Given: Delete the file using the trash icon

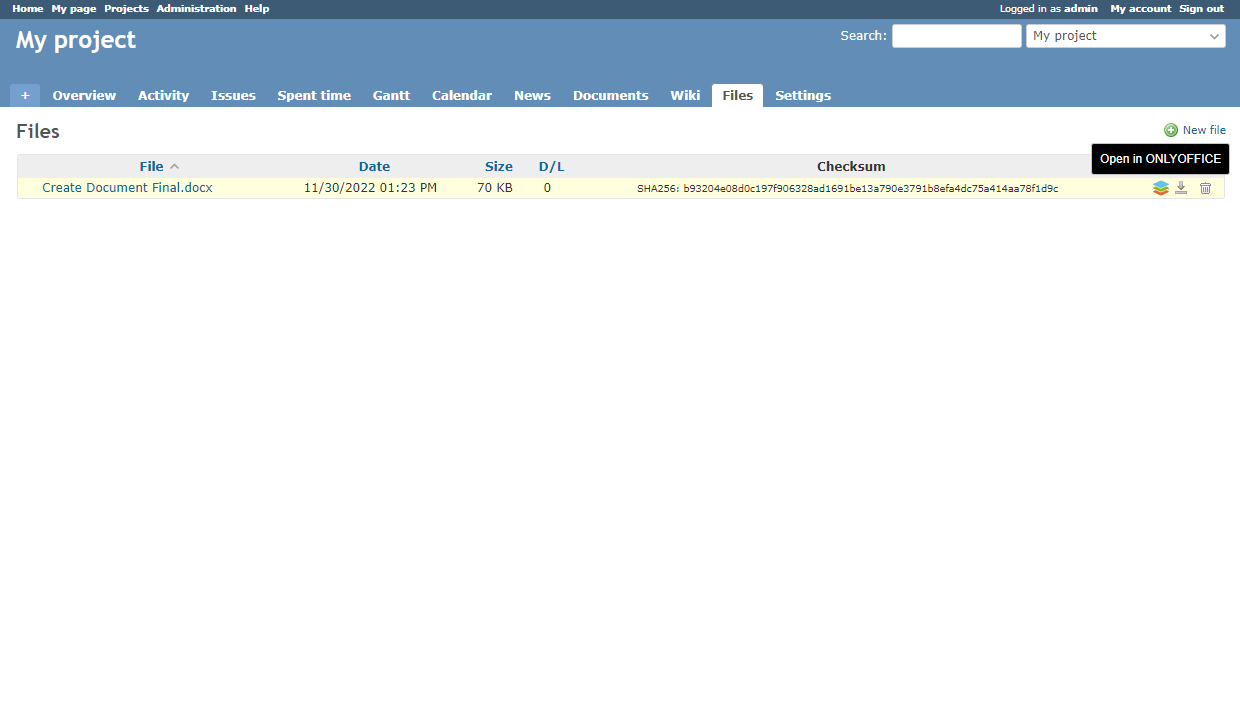Looking at the screenshot, I should click(1205, 188).
